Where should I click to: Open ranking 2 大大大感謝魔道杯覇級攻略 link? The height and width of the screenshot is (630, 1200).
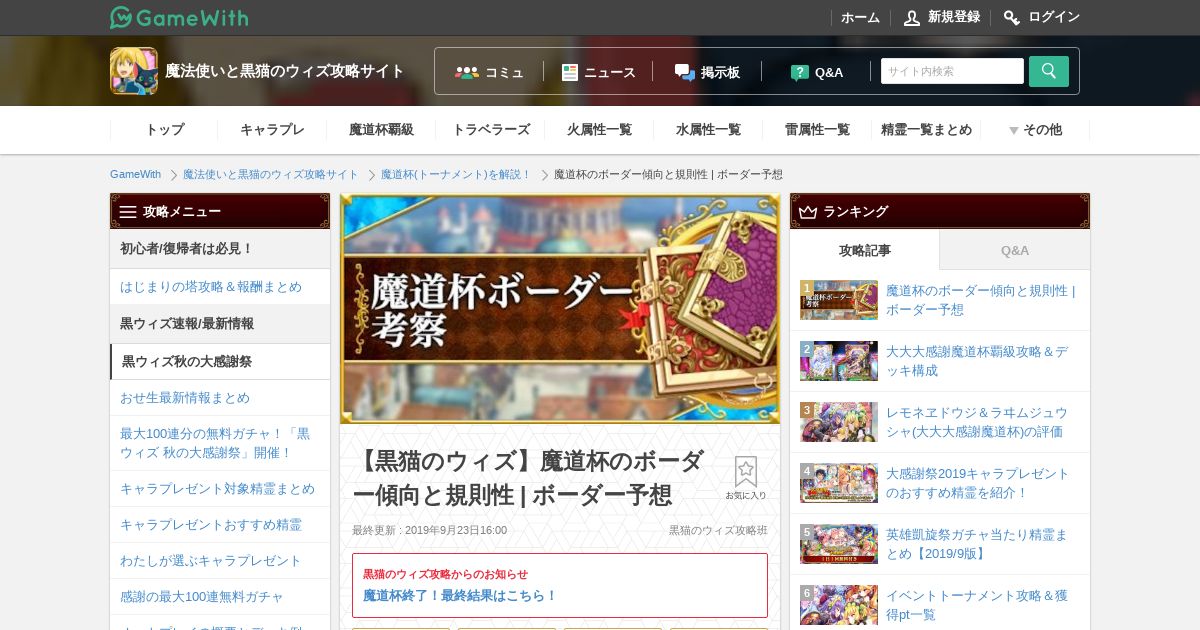pyautogui.click(x=977, y=361)
